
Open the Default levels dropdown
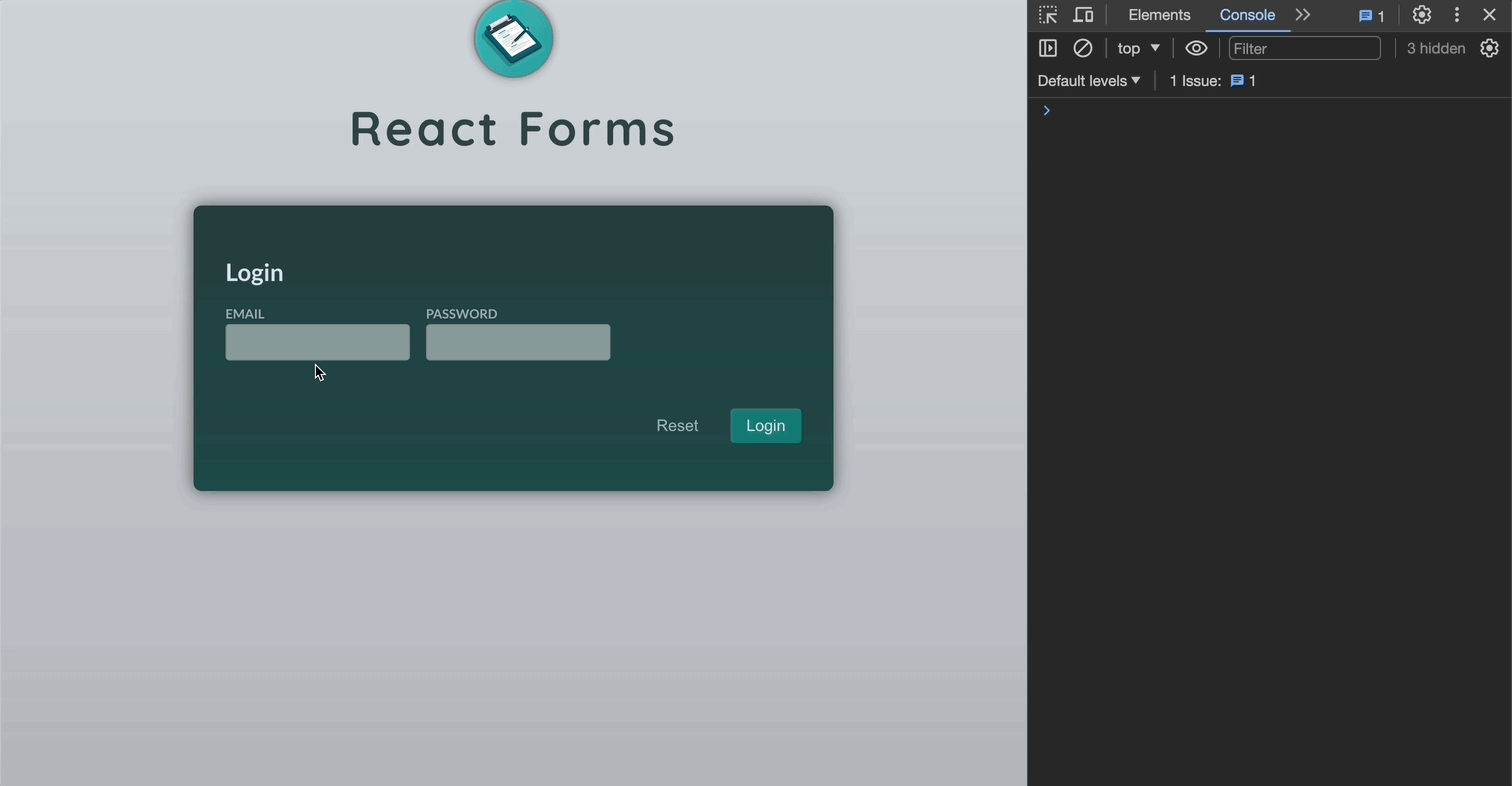tap(1088, 81)
